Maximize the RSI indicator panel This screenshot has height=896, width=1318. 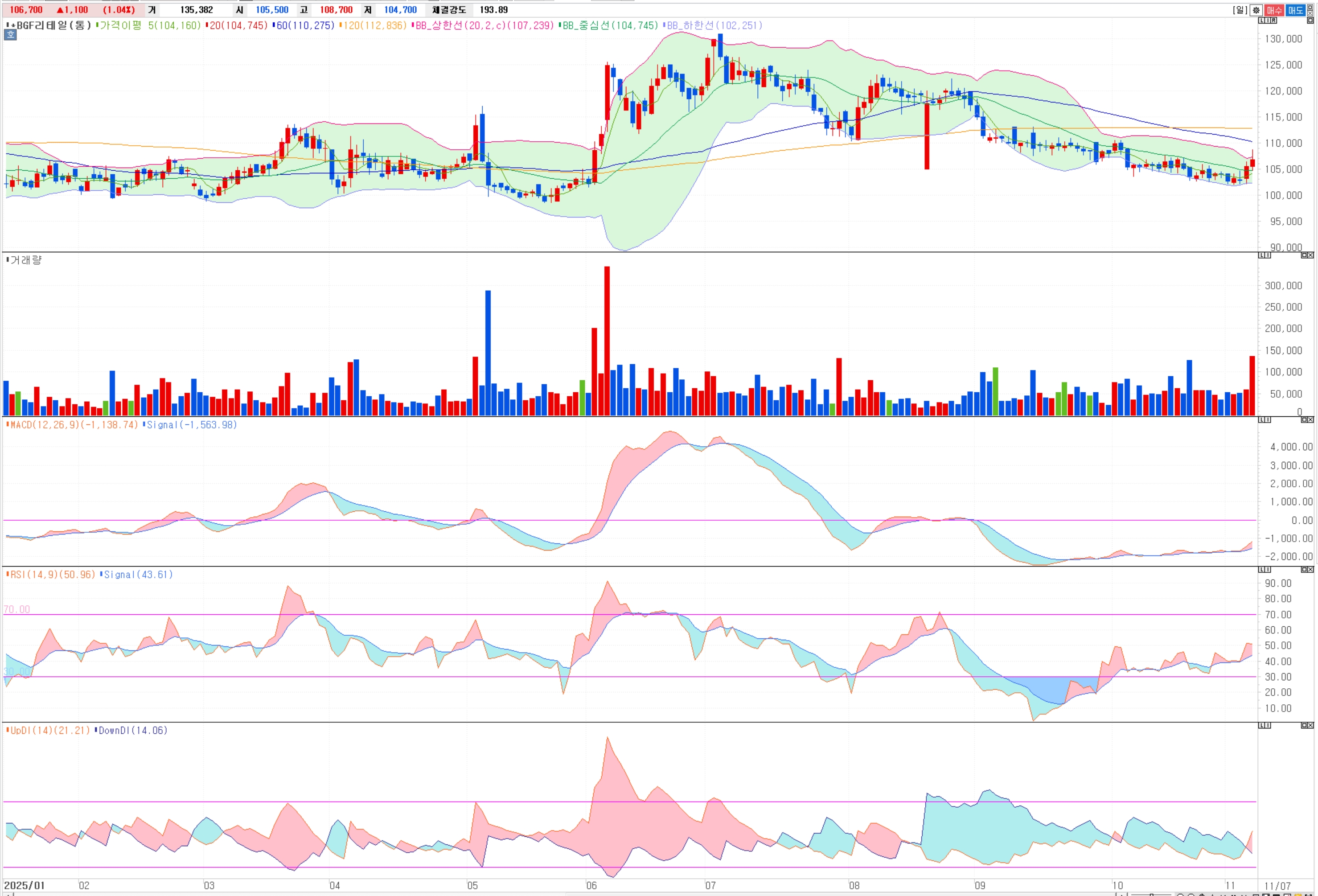[1304, 569]
